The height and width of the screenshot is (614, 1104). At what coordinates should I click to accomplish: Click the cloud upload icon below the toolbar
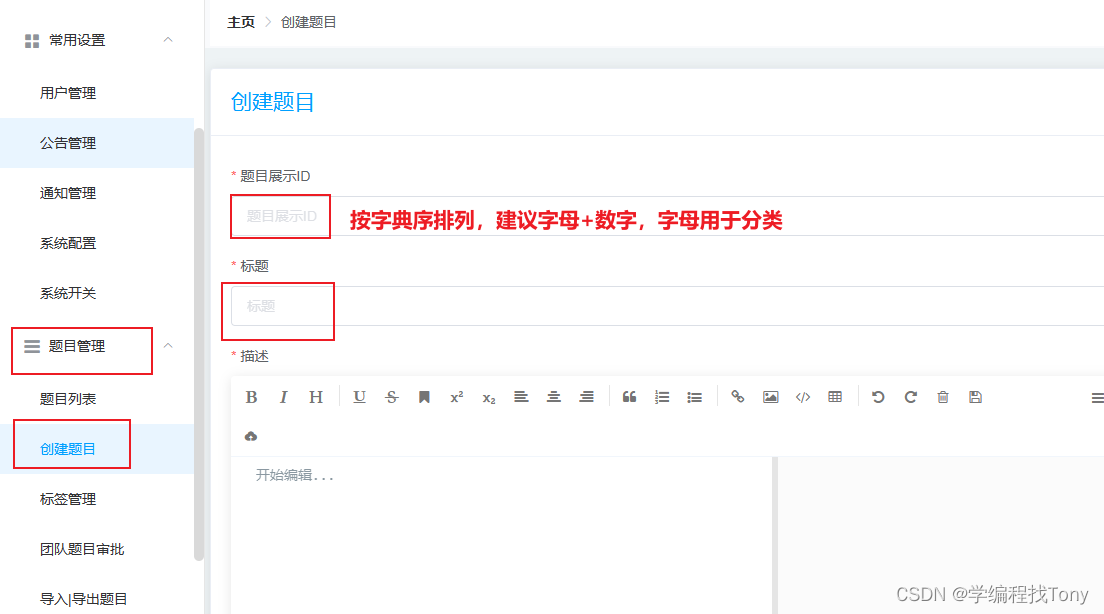pyautogui.click(x=251, y=435)
